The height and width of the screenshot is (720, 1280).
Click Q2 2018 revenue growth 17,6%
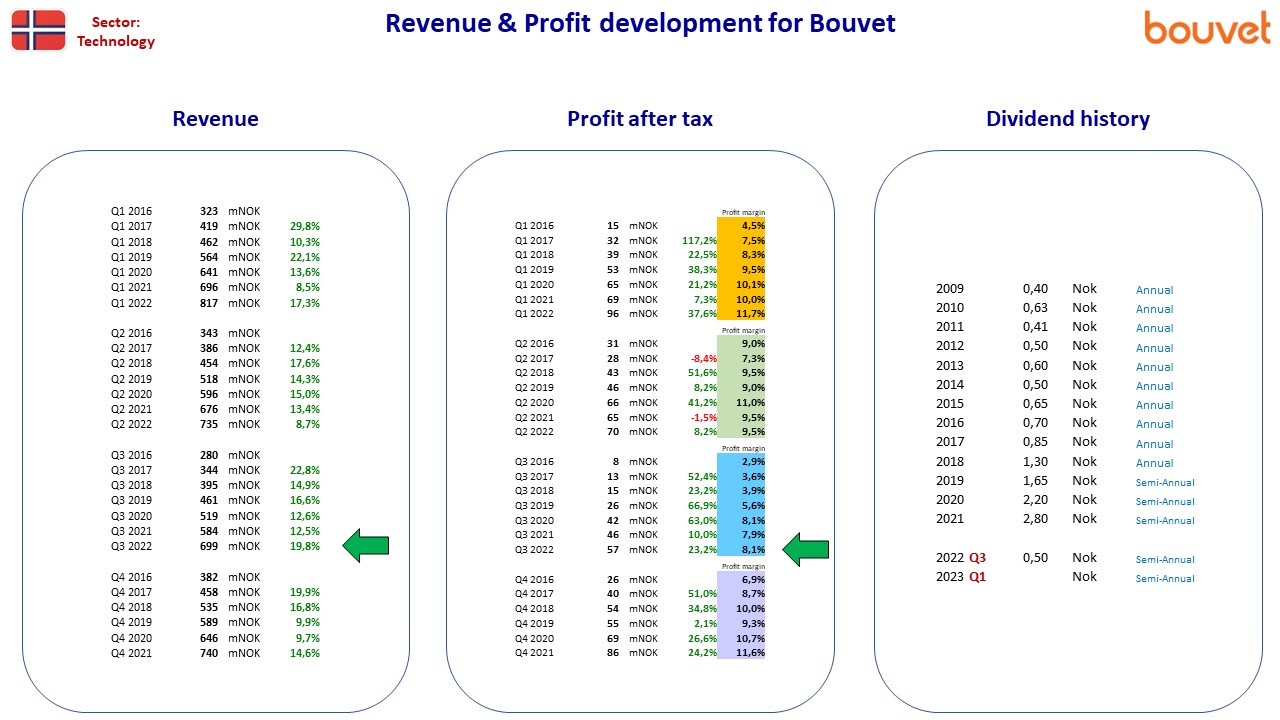[x=305, y=363]
